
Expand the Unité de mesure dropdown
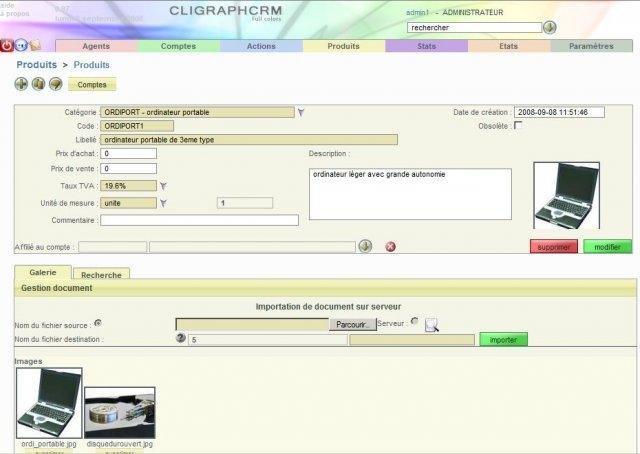(x=163, y=203)
